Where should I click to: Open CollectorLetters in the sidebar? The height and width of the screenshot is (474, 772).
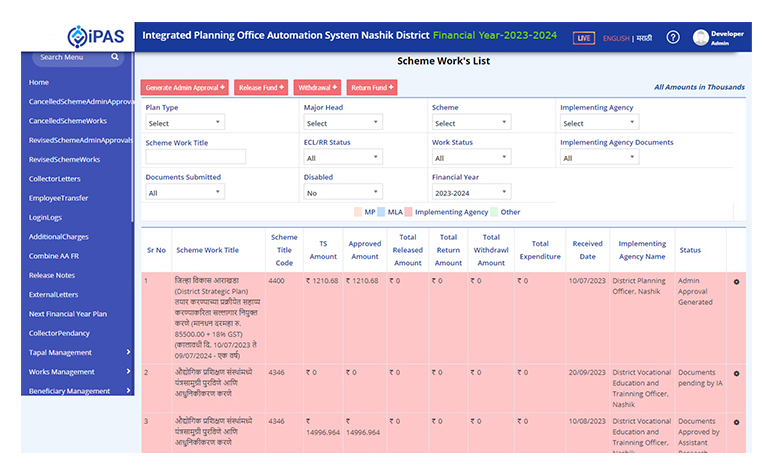(55, 179)
